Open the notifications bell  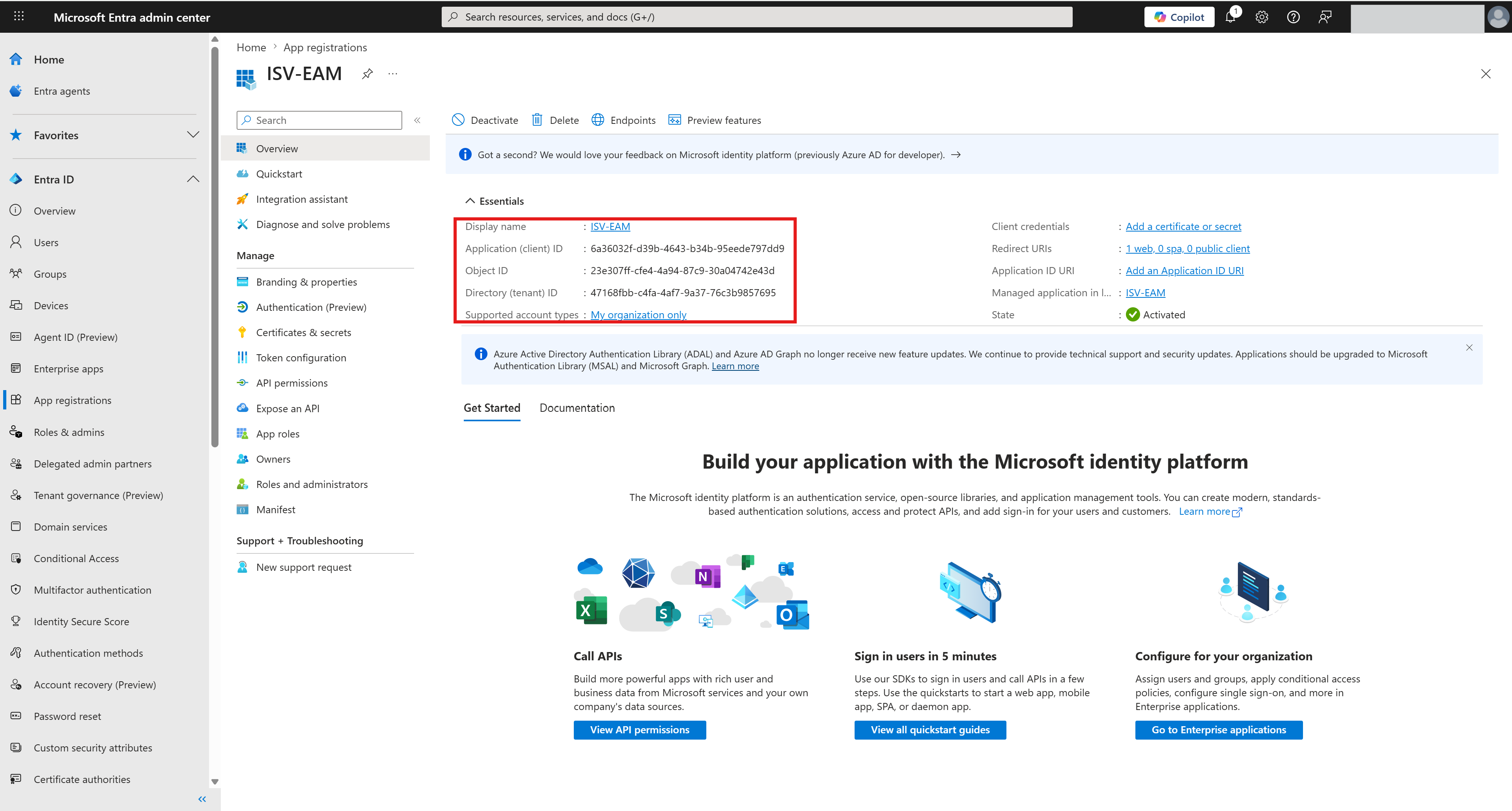[x=1231, y=17]
